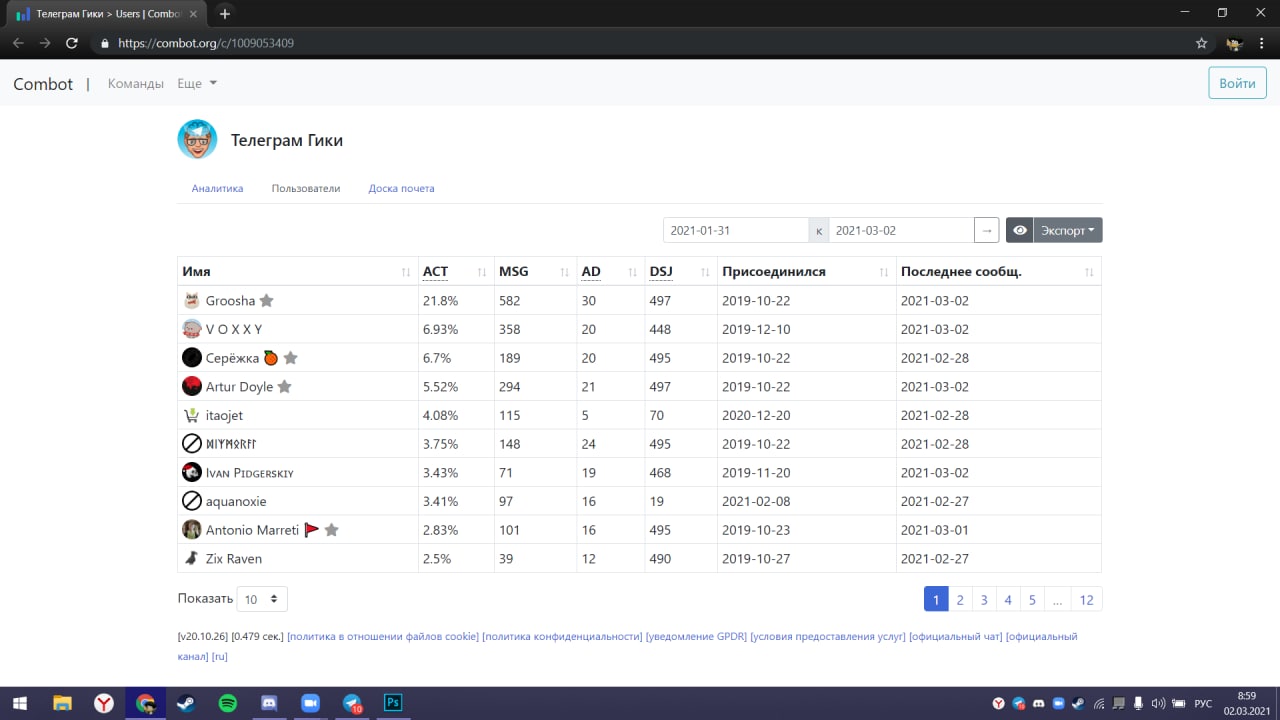Go to page 3 of users
Screen dimensions: 1280x720
click(984, 599)
